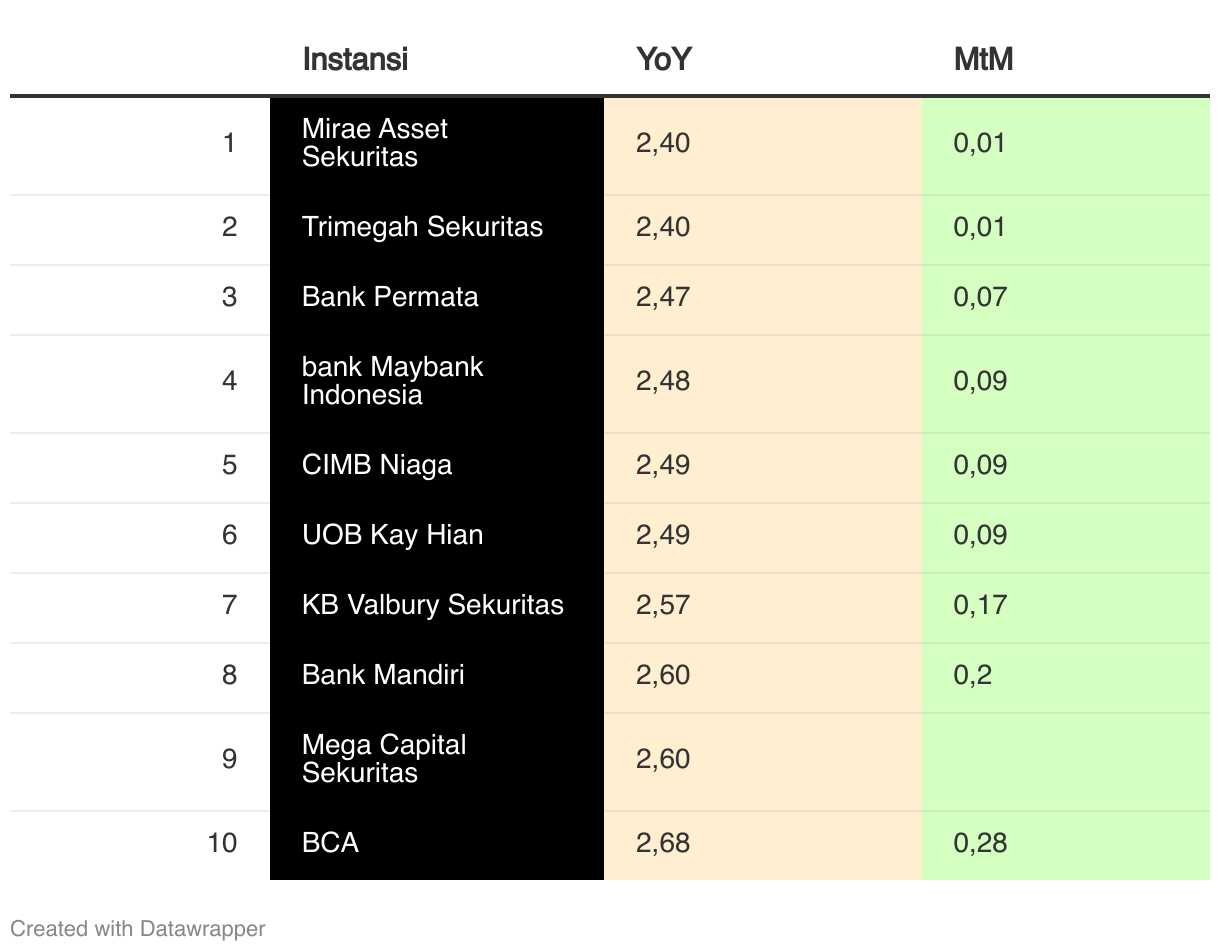Click the empty MtM cell for Mega Capital

pyautogui.click(x=1066, y=759)
